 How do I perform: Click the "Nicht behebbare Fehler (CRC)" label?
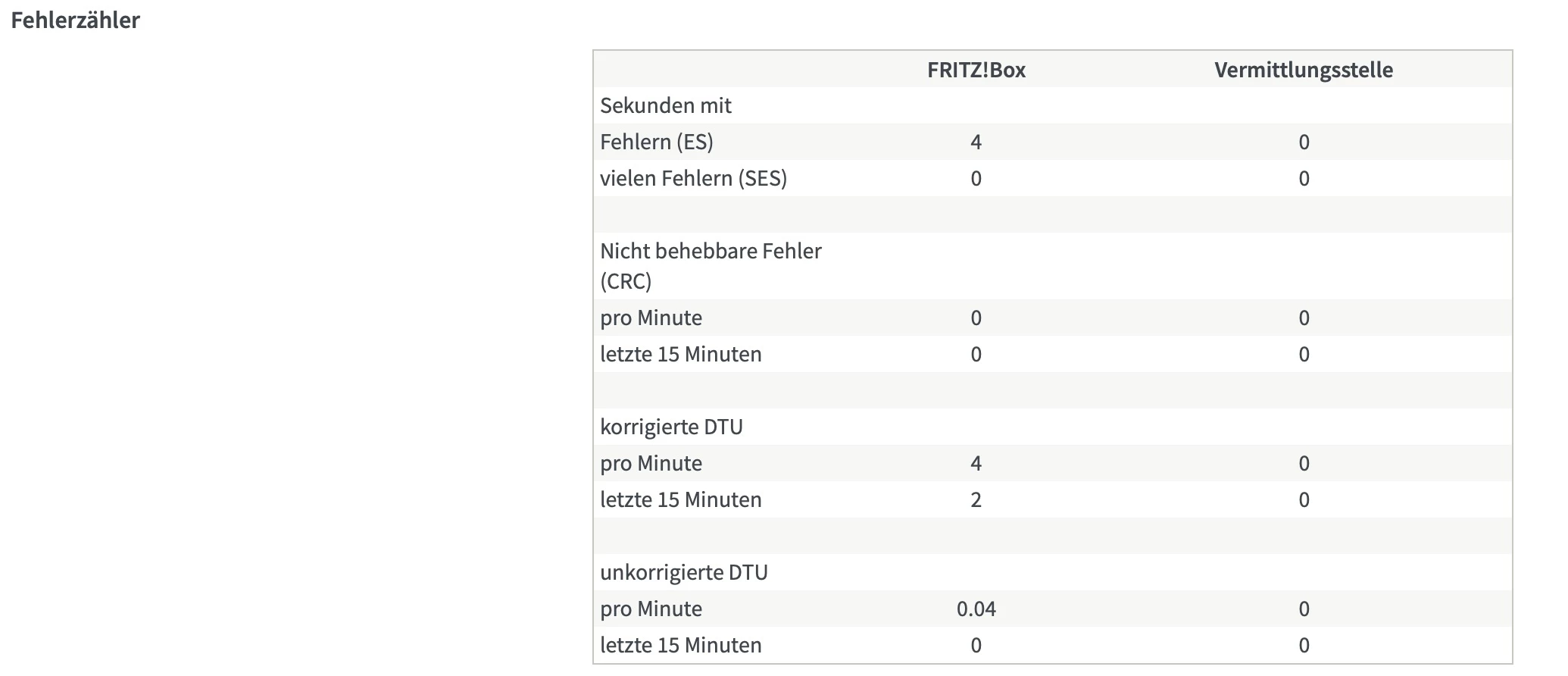710,265
